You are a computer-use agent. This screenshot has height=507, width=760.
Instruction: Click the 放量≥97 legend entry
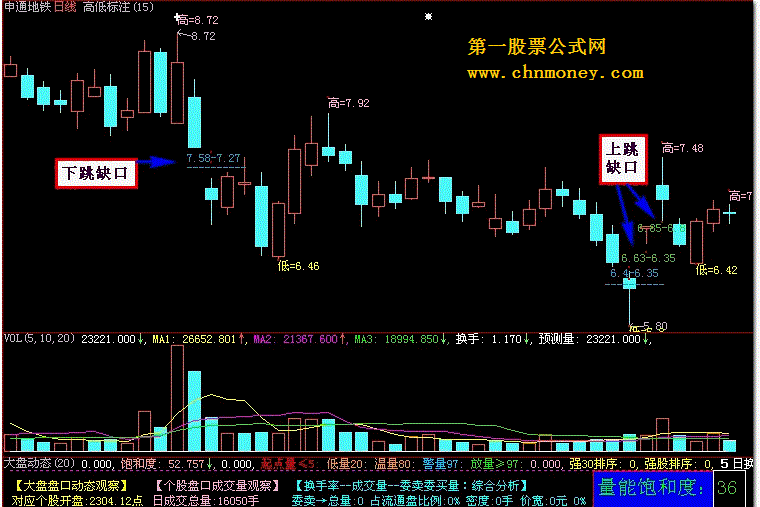coord(495,464)
